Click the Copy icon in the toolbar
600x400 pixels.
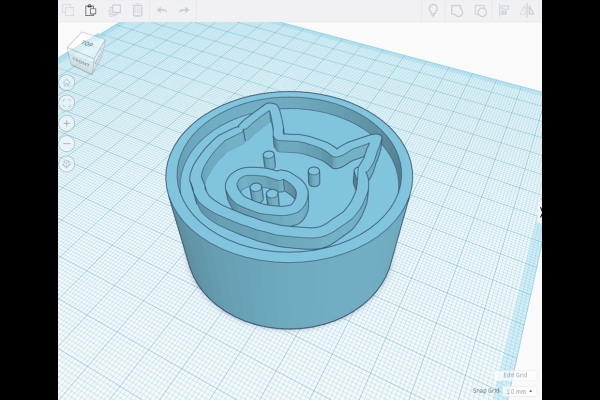[68, 10]
